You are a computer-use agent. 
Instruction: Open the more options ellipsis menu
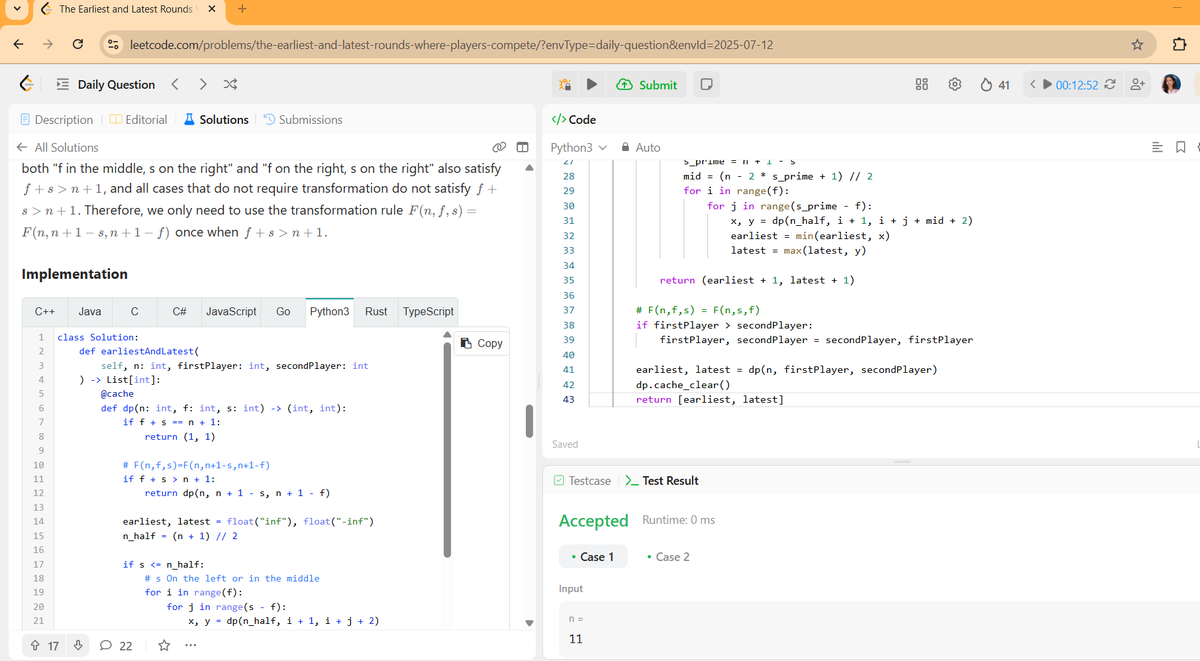190,645
